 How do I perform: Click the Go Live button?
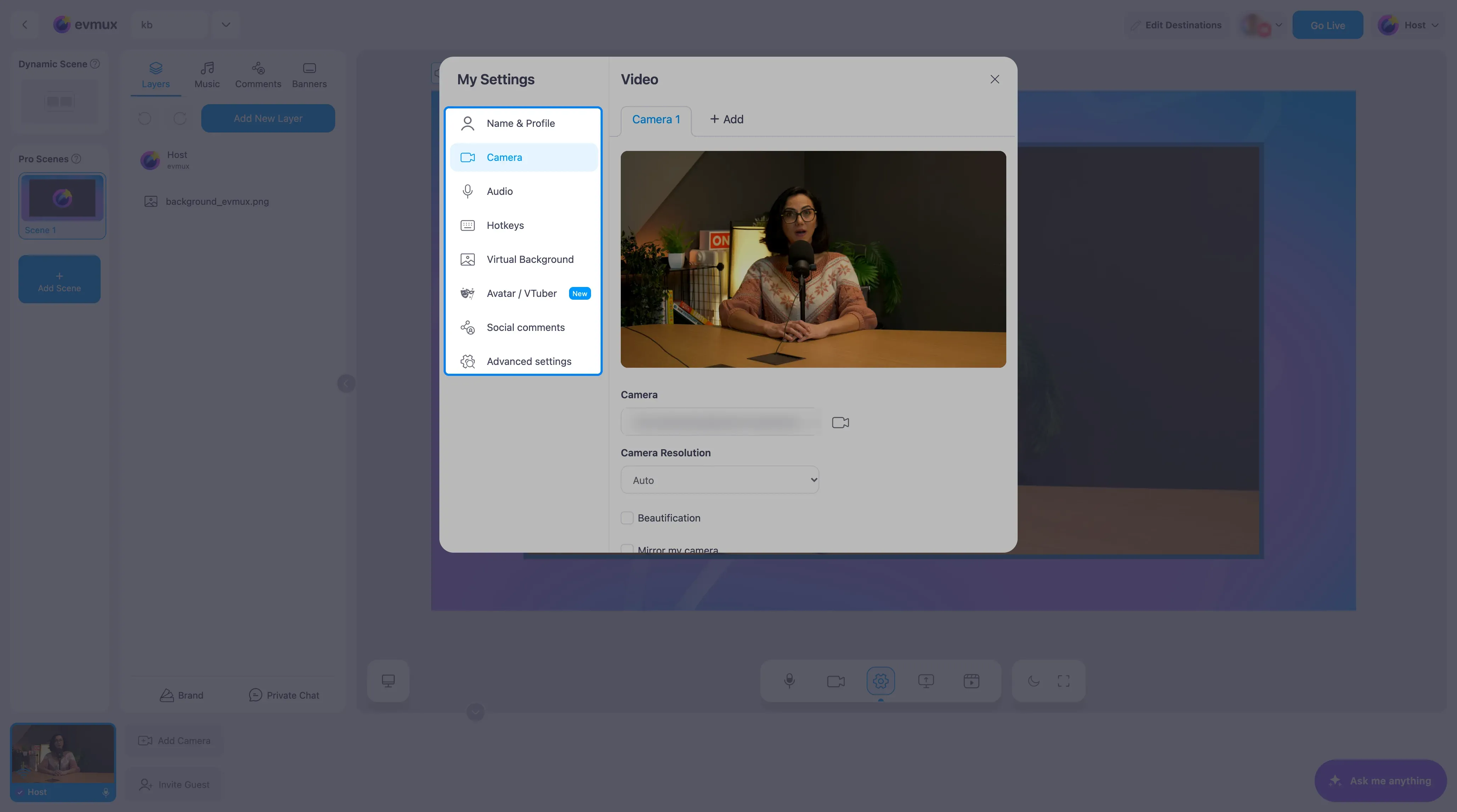coord(1327,25)
